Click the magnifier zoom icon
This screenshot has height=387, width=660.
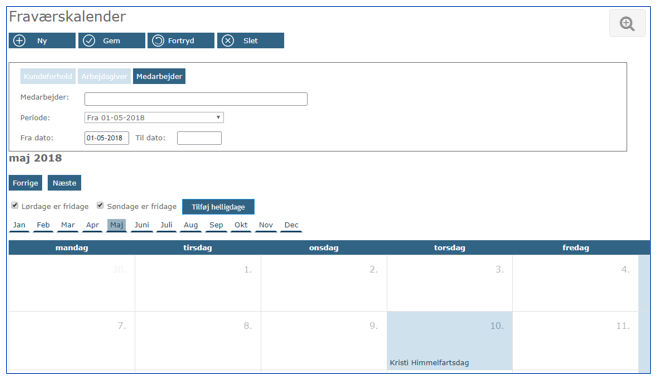pyautogui.click(x=627, y=24)
